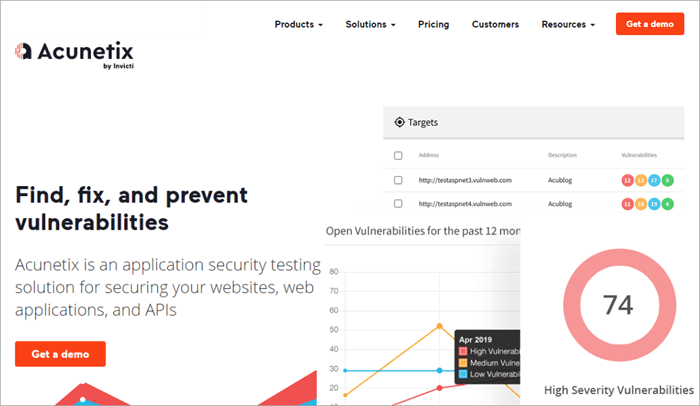The width and height of the screenshot is (700, 406).
Task: Click Acublog description in testaspnet3 row
Action: pos(560,180)
